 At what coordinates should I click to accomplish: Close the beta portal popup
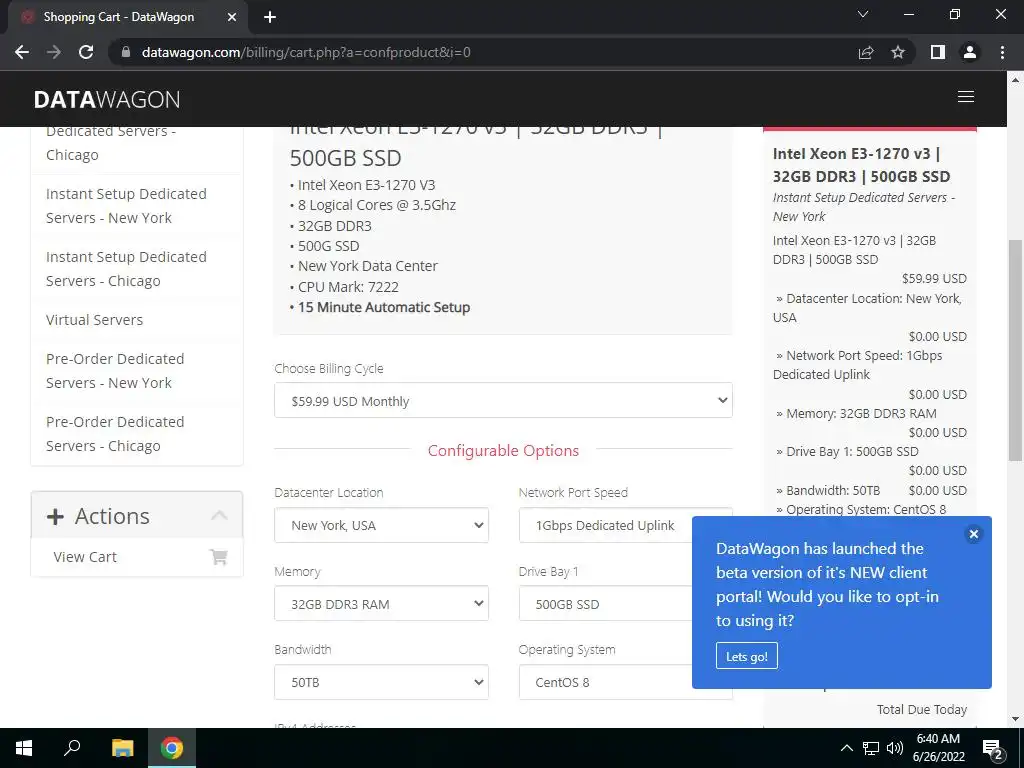tap(973, 534)
